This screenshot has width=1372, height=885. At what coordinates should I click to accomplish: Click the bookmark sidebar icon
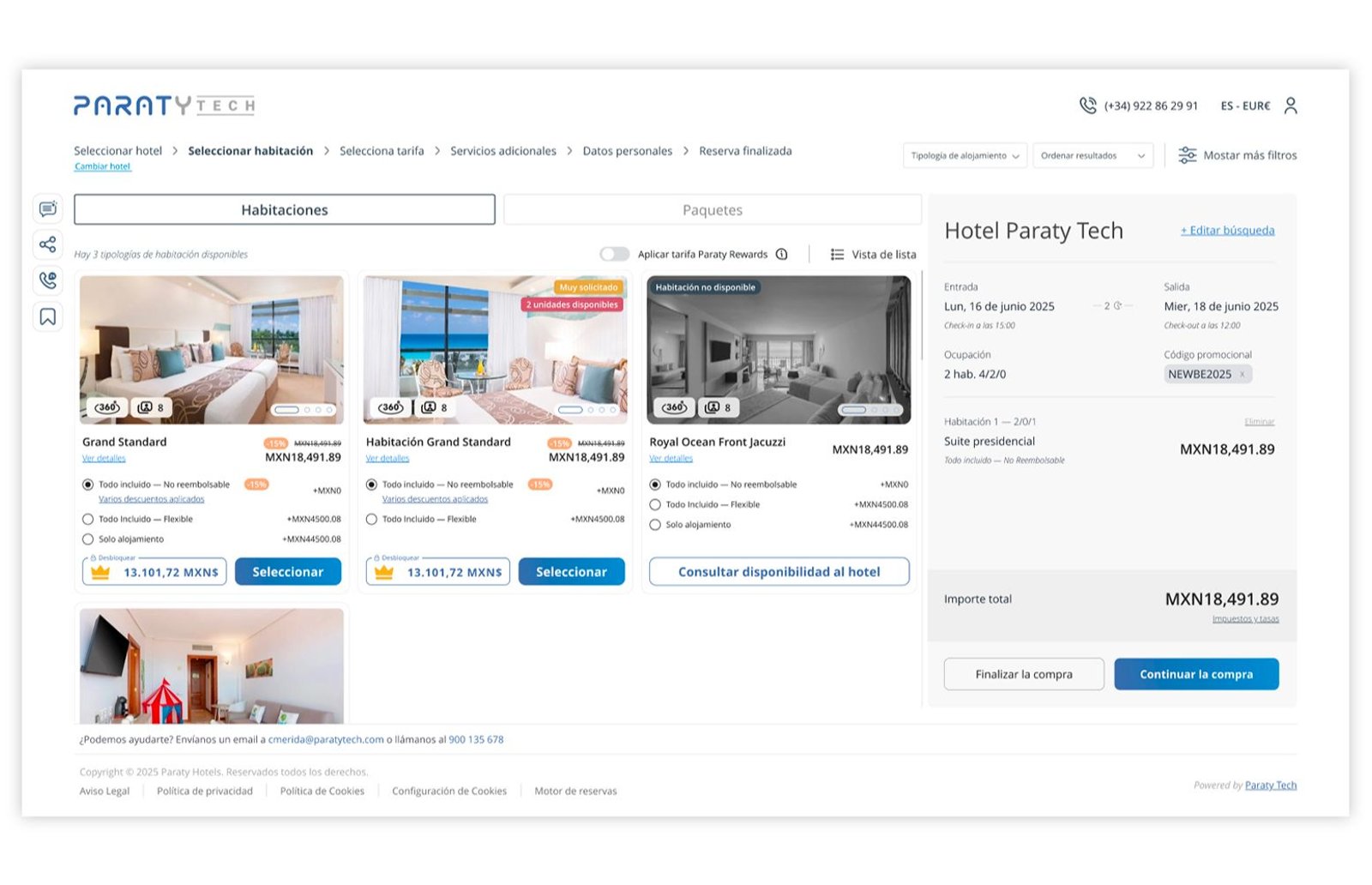(x=48, y=316)
